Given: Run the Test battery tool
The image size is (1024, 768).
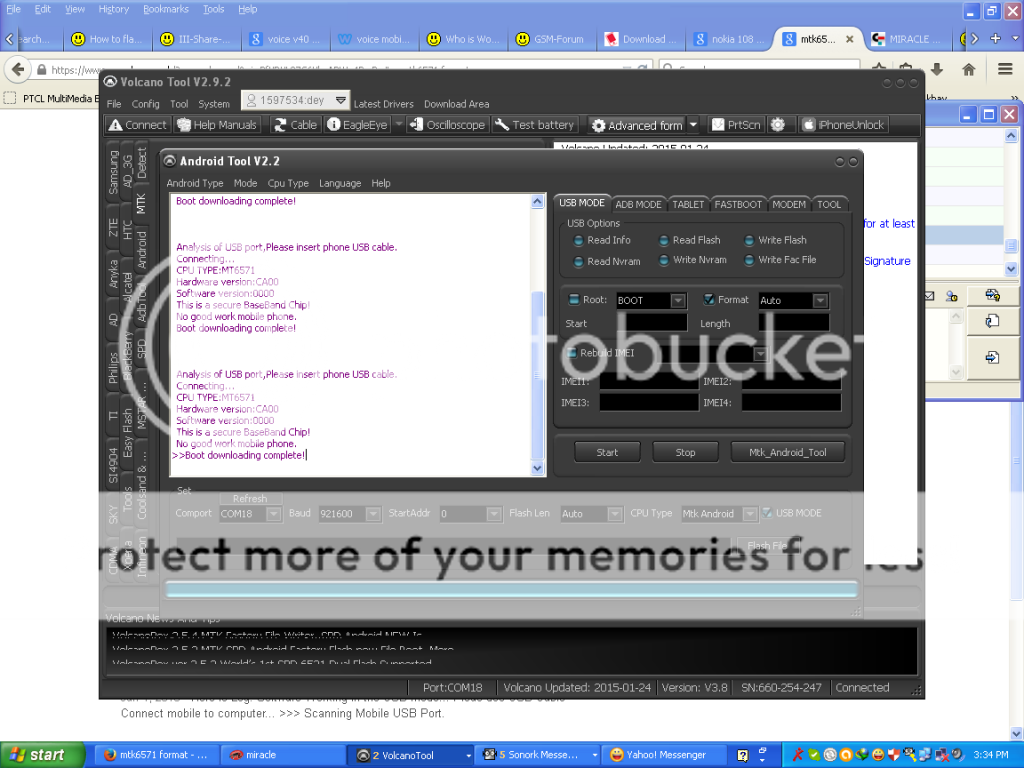Looking at the screenshot, I should (x=534, y=125).
